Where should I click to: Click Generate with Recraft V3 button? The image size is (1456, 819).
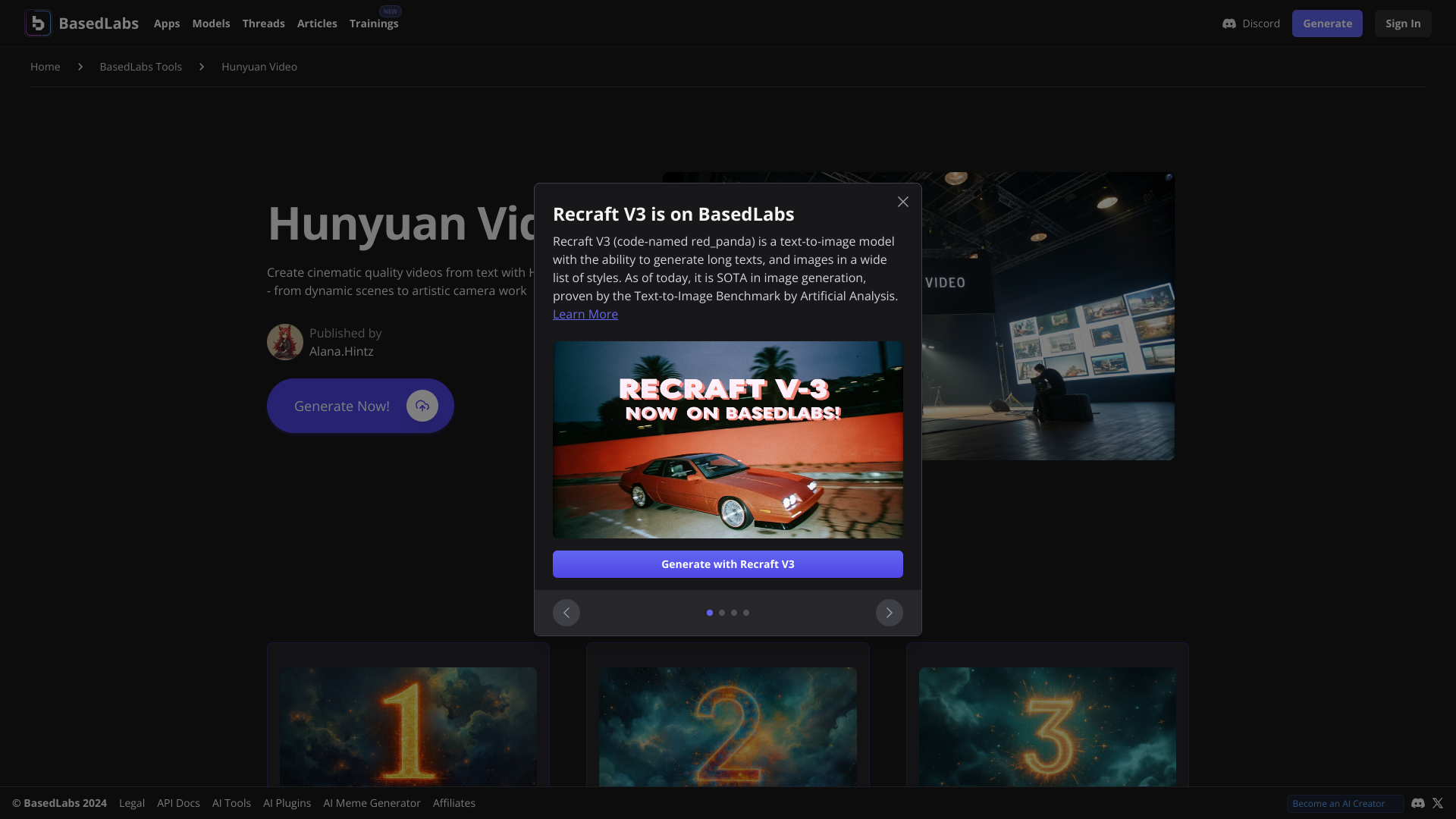point(728,564)
